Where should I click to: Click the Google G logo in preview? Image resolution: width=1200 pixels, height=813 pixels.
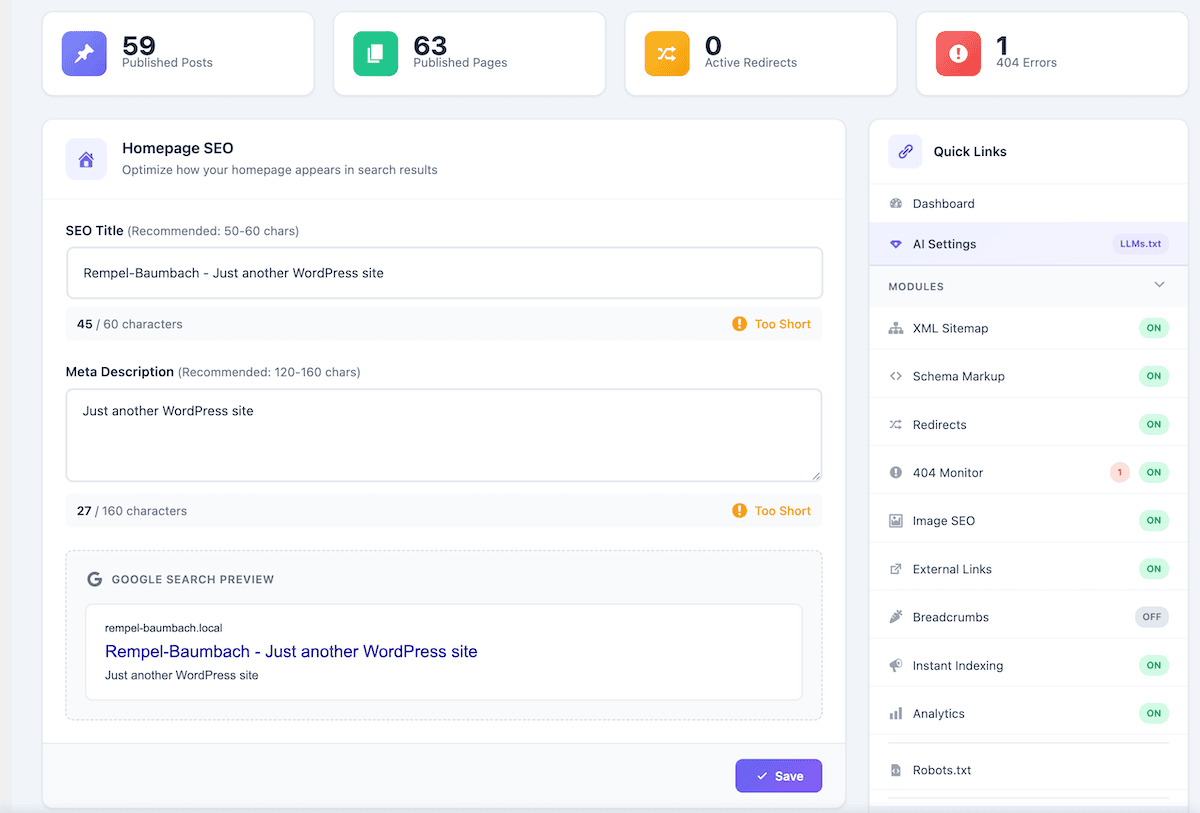[x=95, y=579]
